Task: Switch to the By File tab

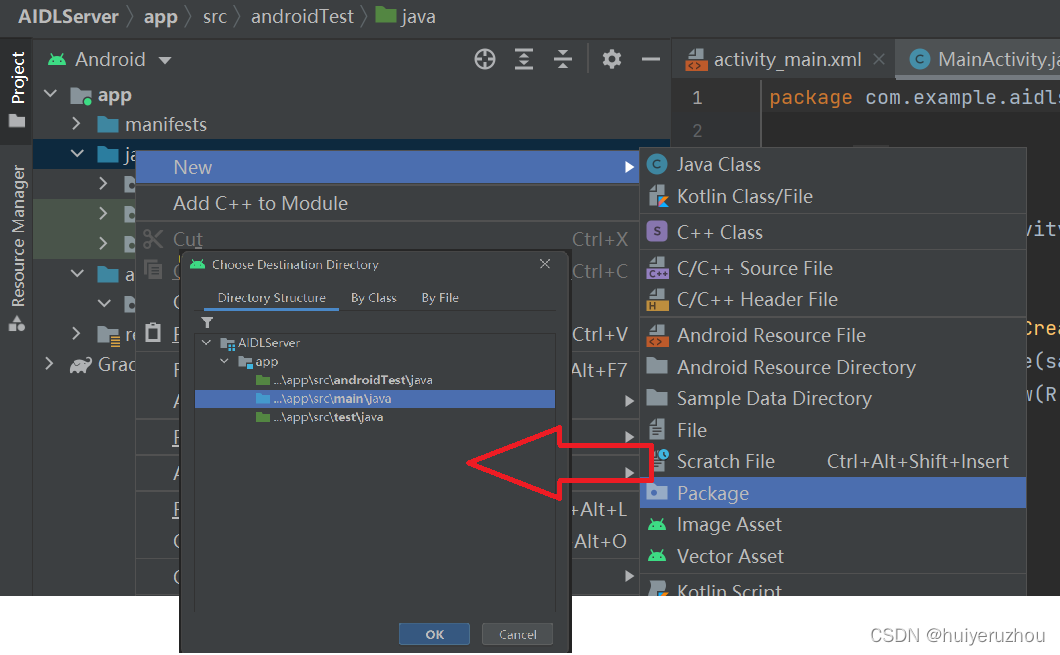Action: [x=440, y=297]
